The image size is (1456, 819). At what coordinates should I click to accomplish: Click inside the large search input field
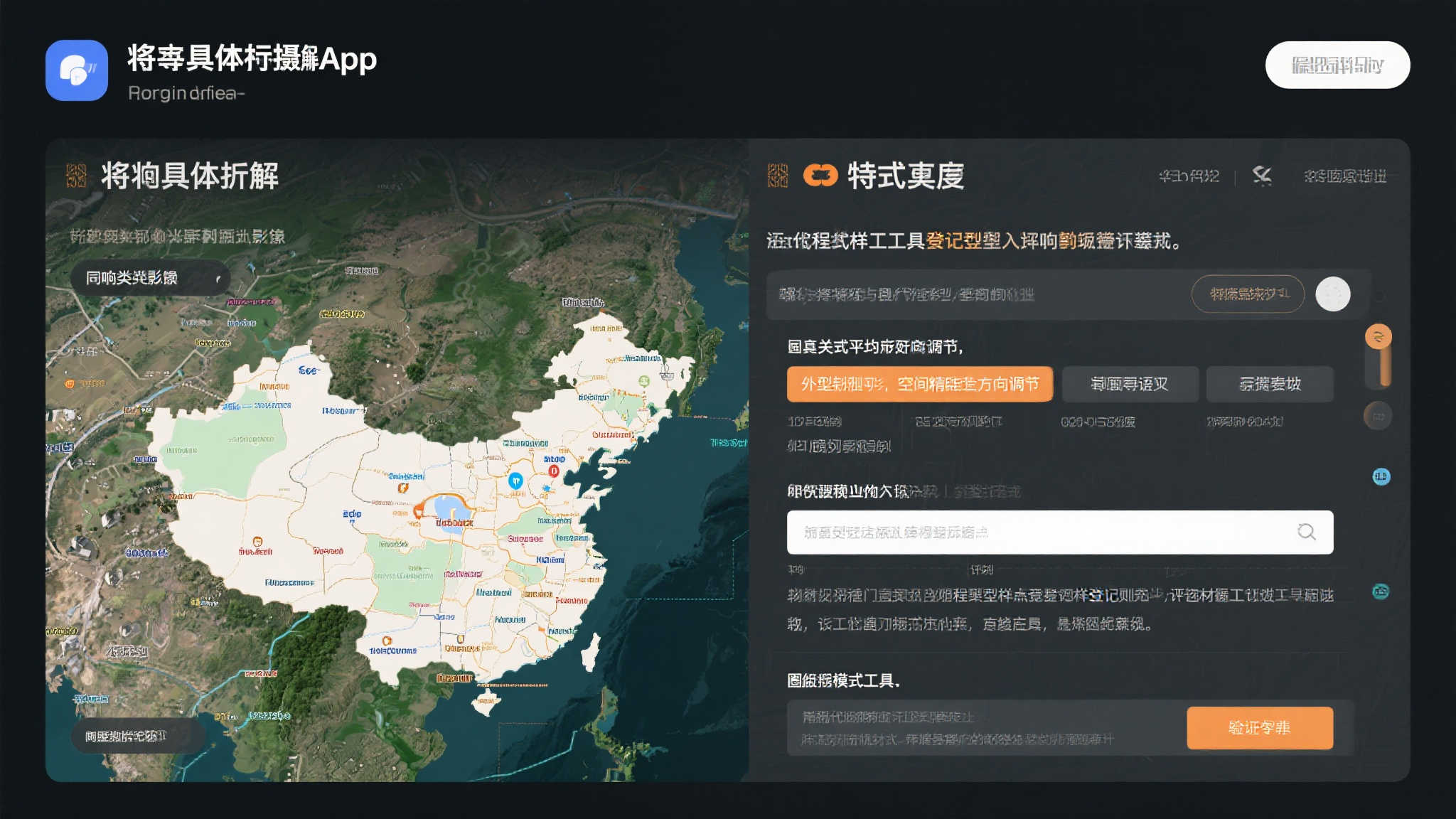[x=1031, y=532]
